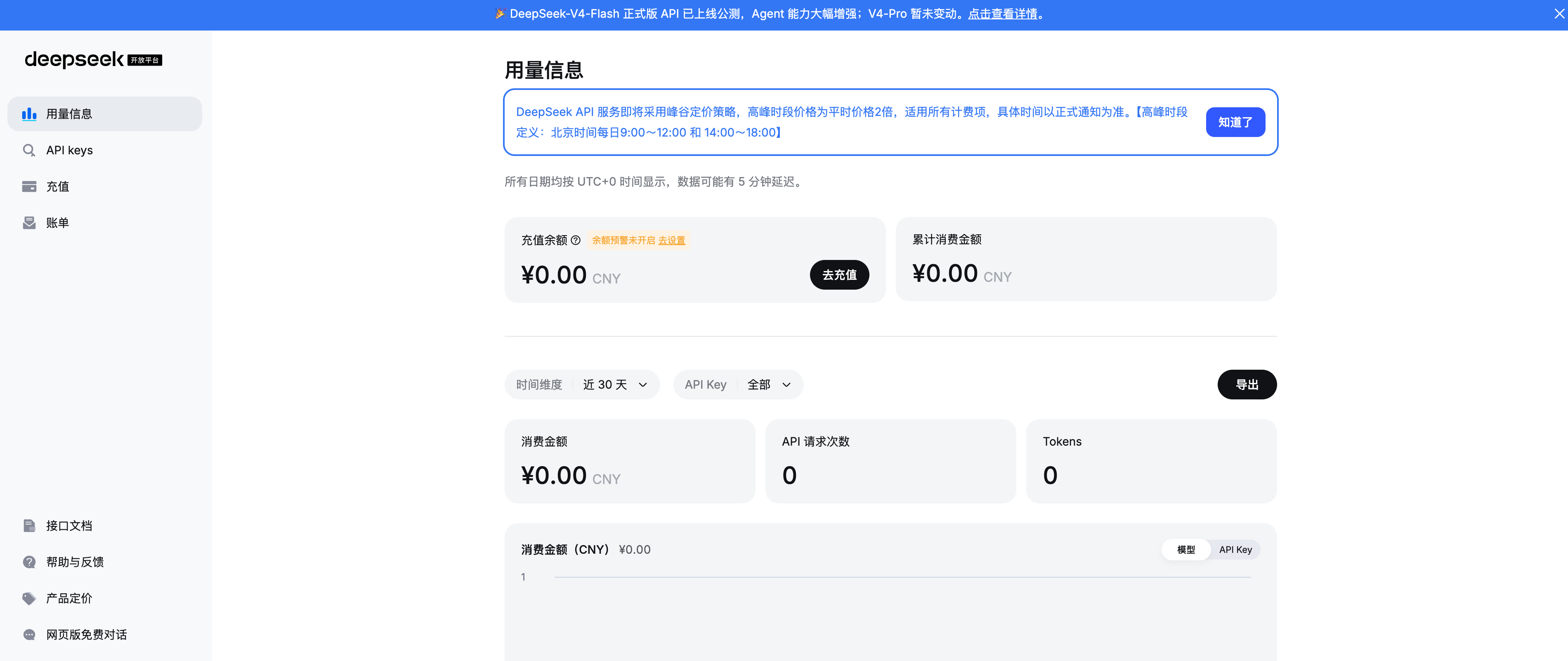This screenshot has width=1568, height=661.
Task: Go to the 充值 sidebar page
Action: 105,186
